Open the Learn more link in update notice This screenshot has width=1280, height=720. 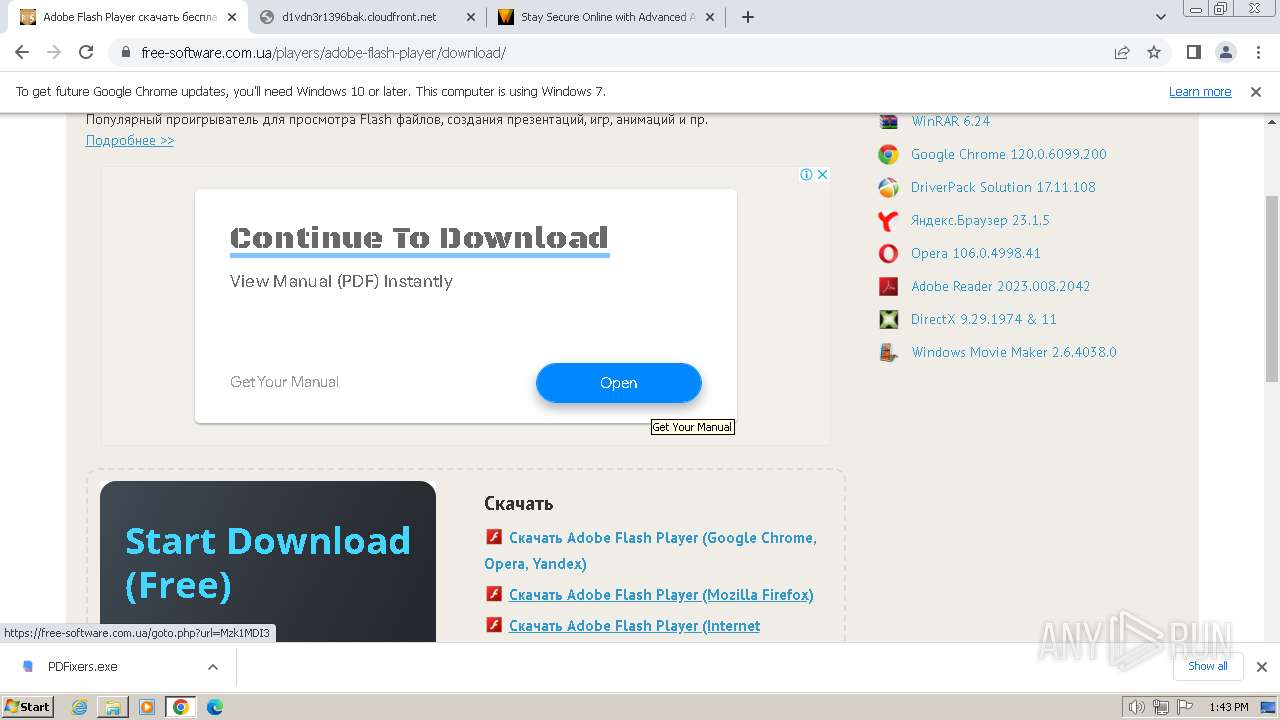tap(1200, 92)
